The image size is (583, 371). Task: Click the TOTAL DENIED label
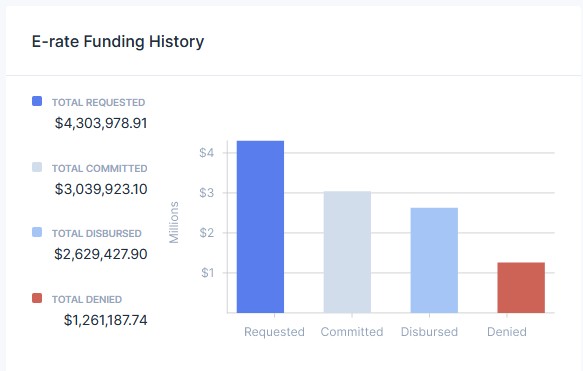tap(87, 300)
